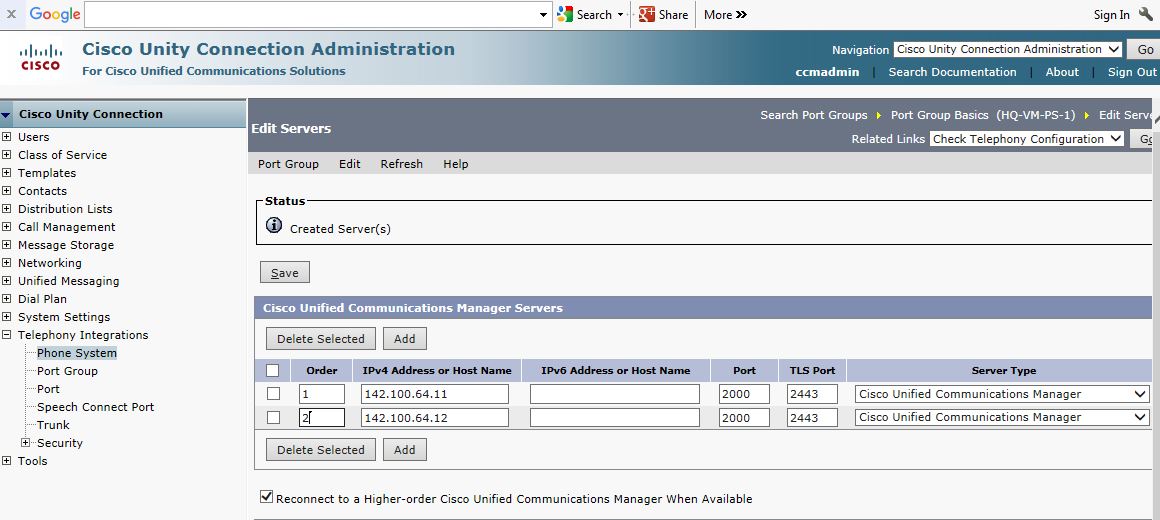Viewport: 1160px width, 520px height.
Task: Click the top Add server button
Action: (x=404, y=339)
